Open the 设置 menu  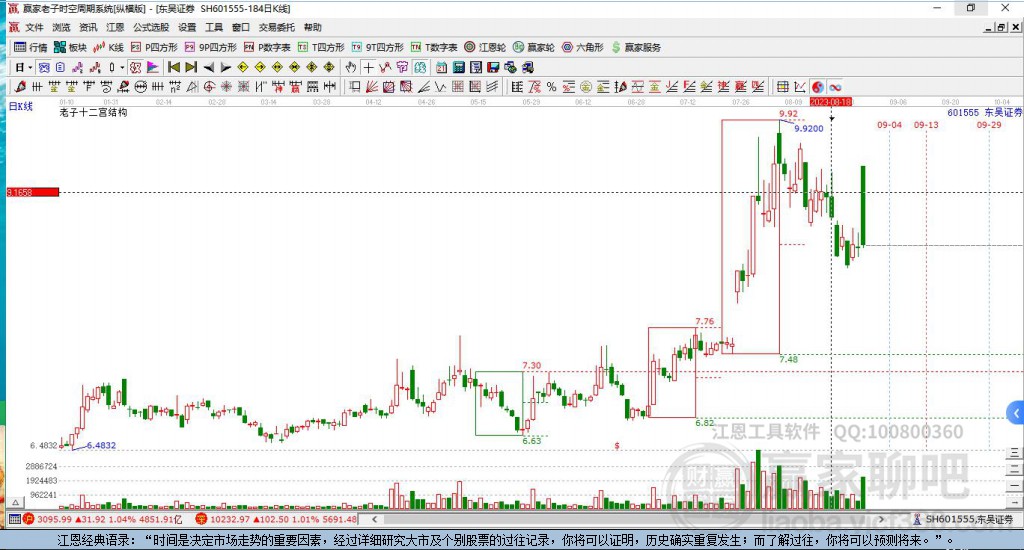[187, 27]
